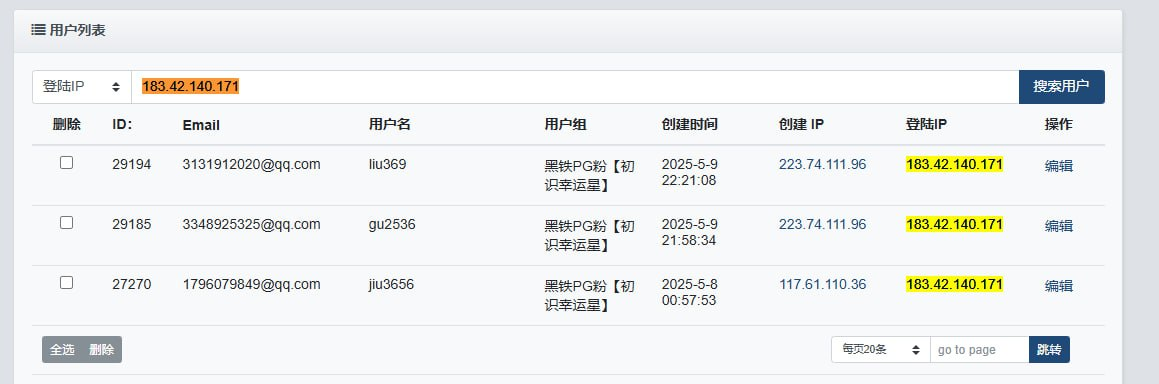Image resolution: width=1159 pixels, height=384 pixels.
Task: Click the 跳转 button
Action: tap(1049, 350)
